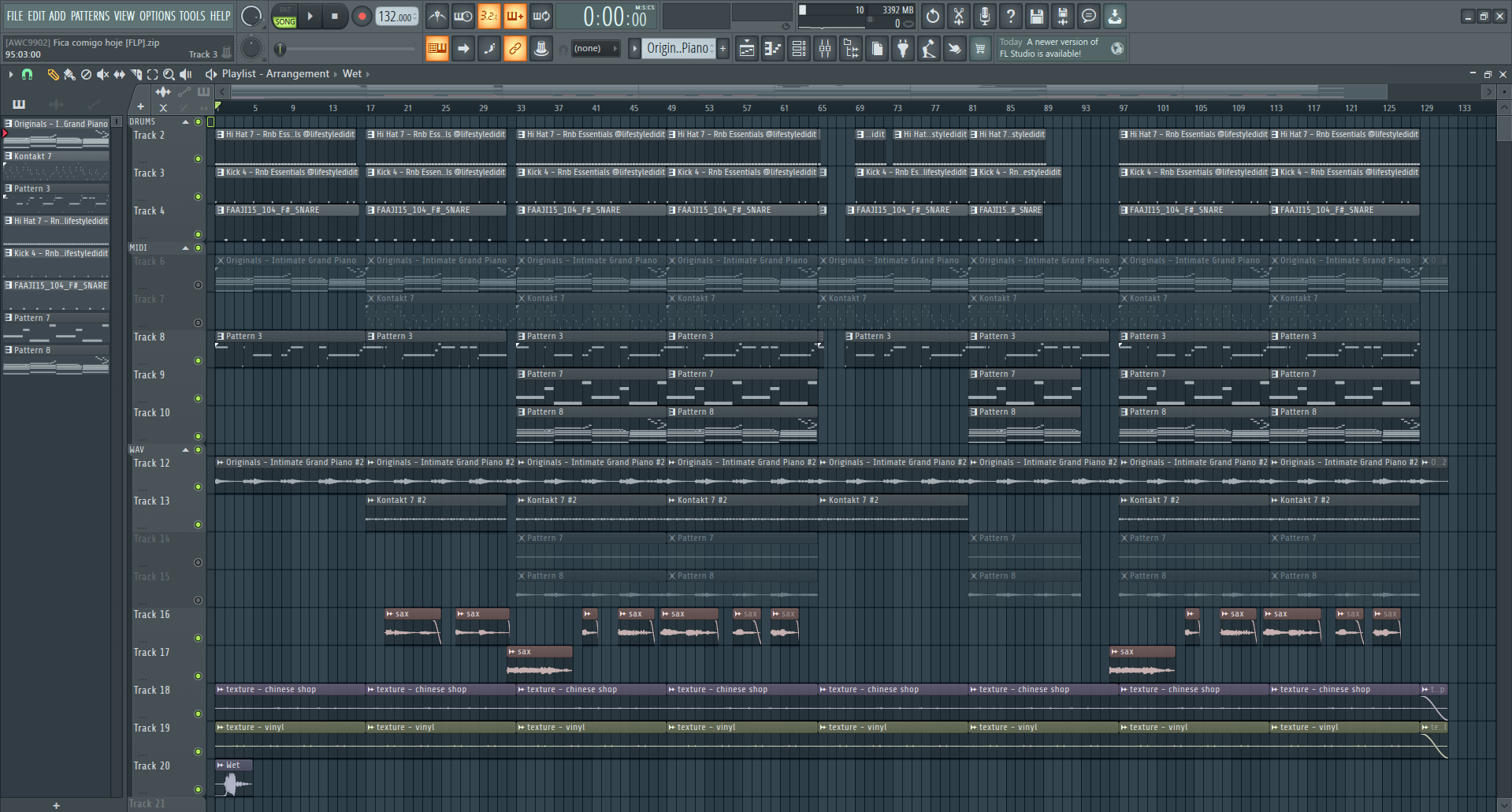The width and height of the screenshot is (1512, 812).
Task: Open the (none) pattern selector dropdown
Action: point(596,49)
